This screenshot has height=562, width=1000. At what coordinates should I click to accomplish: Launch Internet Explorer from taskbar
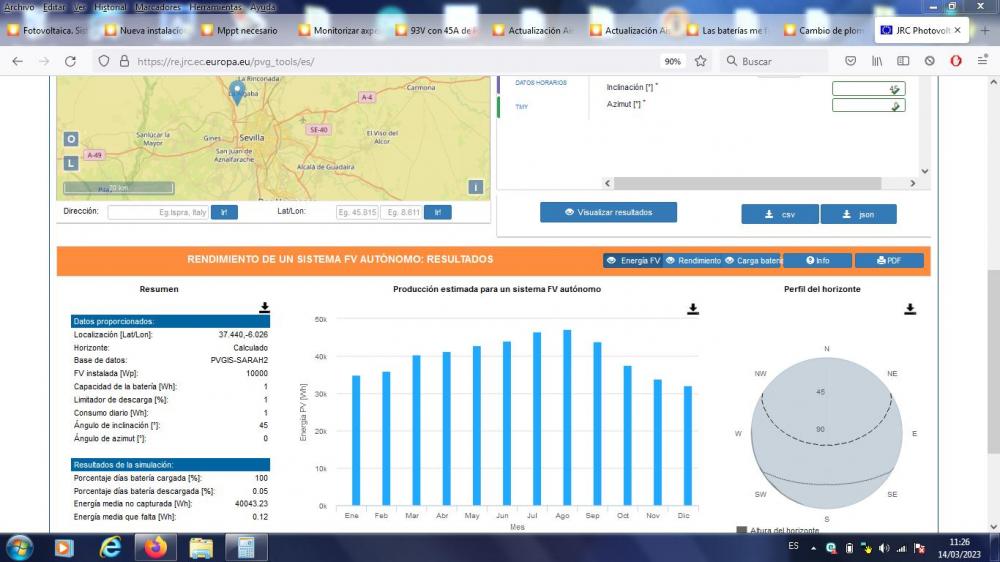point(110,548)
